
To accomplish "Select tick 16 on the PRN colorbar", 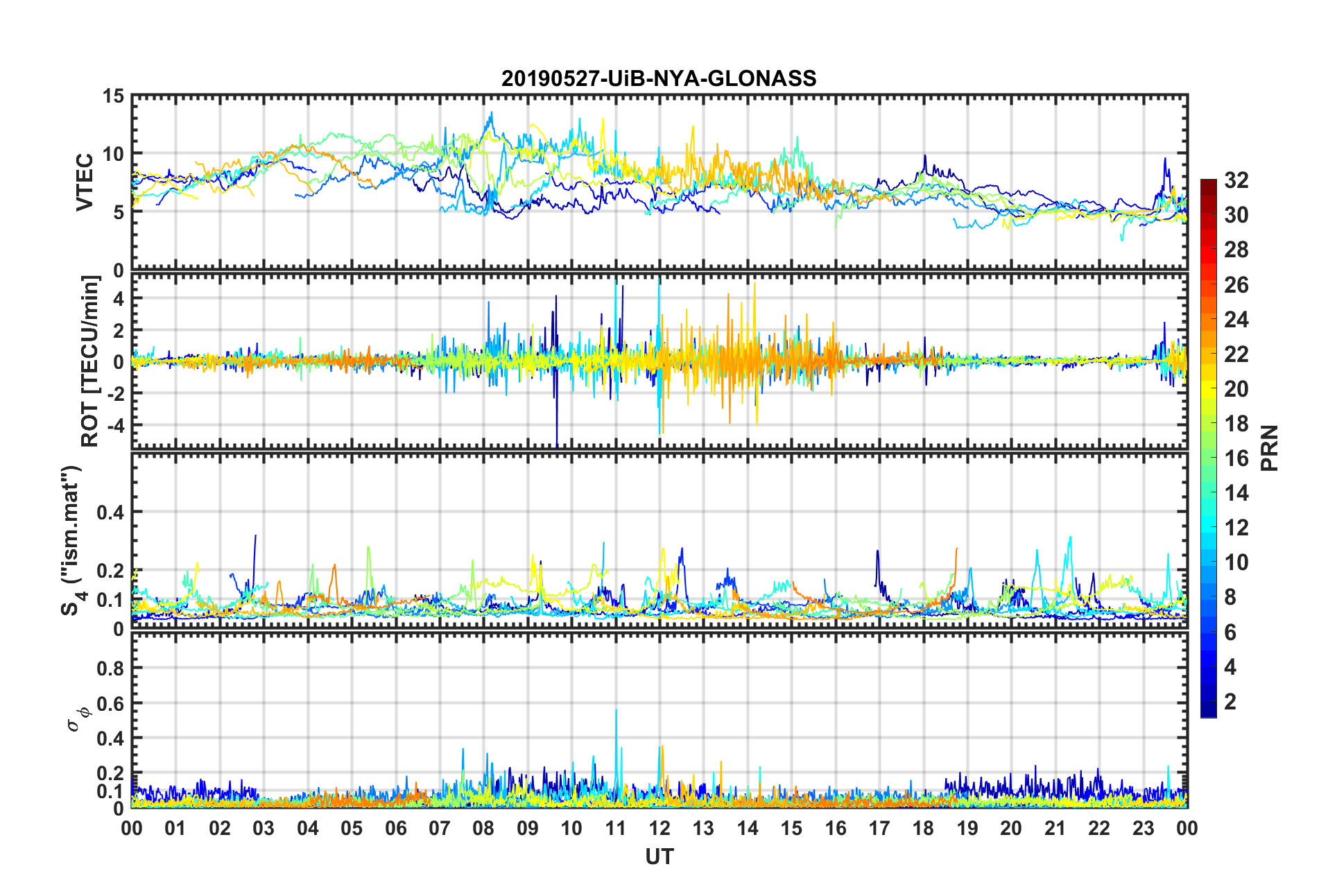I will coord(1236,458).
